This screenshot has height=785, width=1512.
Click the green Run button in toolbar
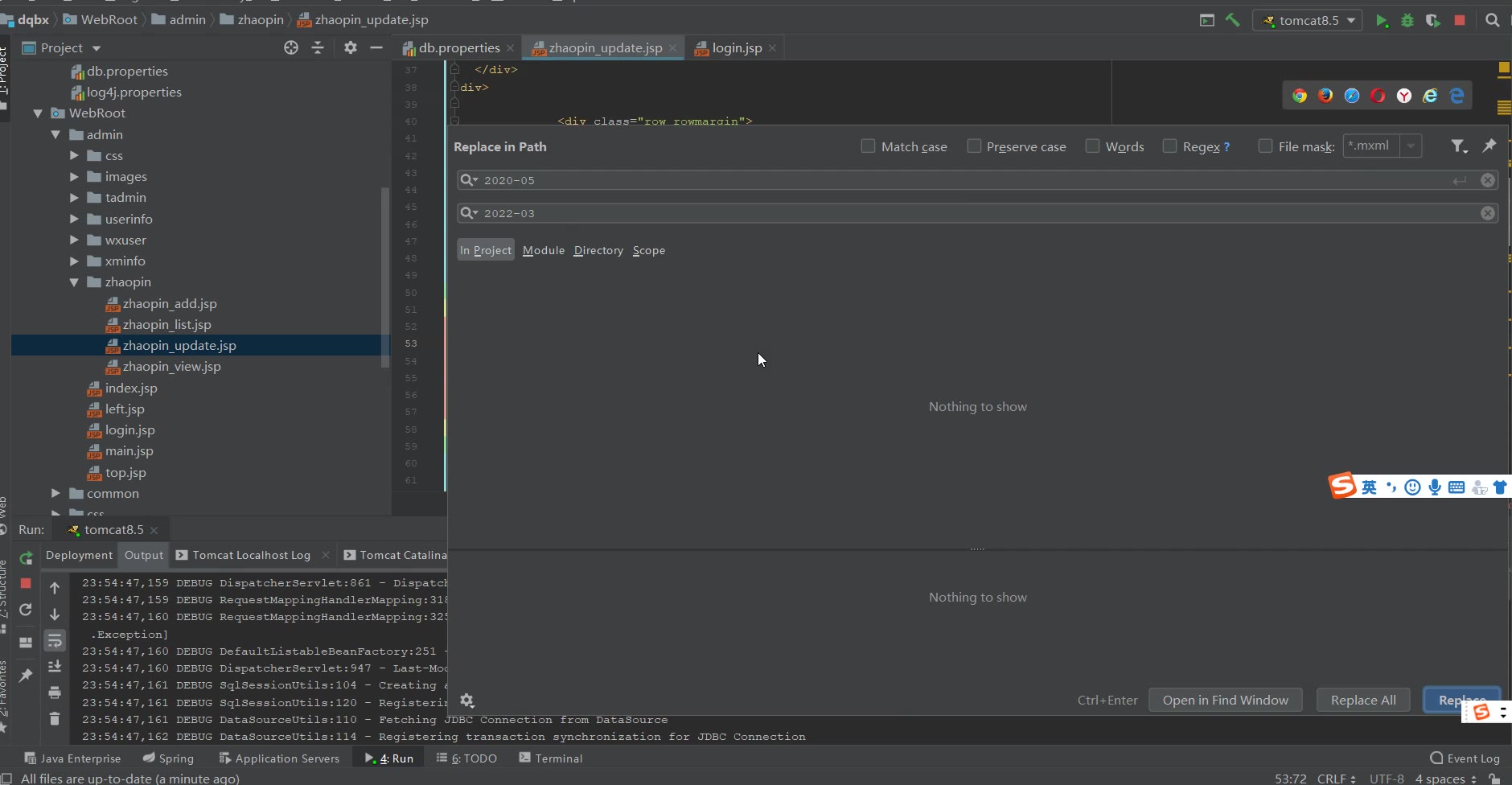[1381, 21]
